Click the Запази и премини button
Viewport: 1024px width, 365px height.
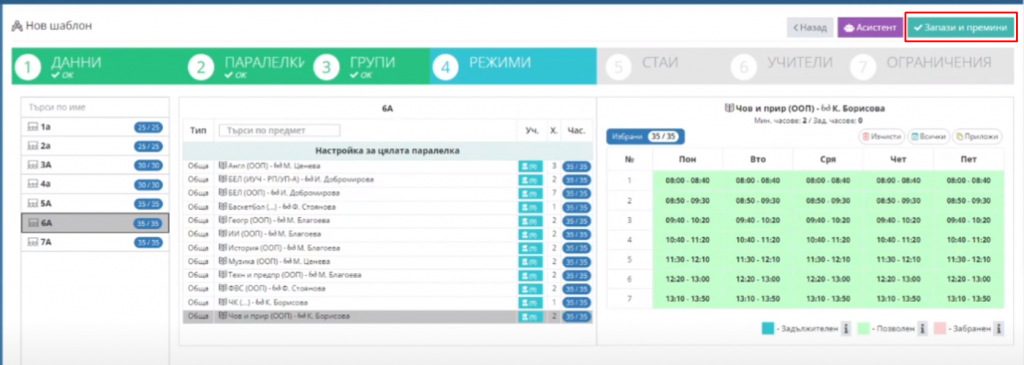point(960,28)
